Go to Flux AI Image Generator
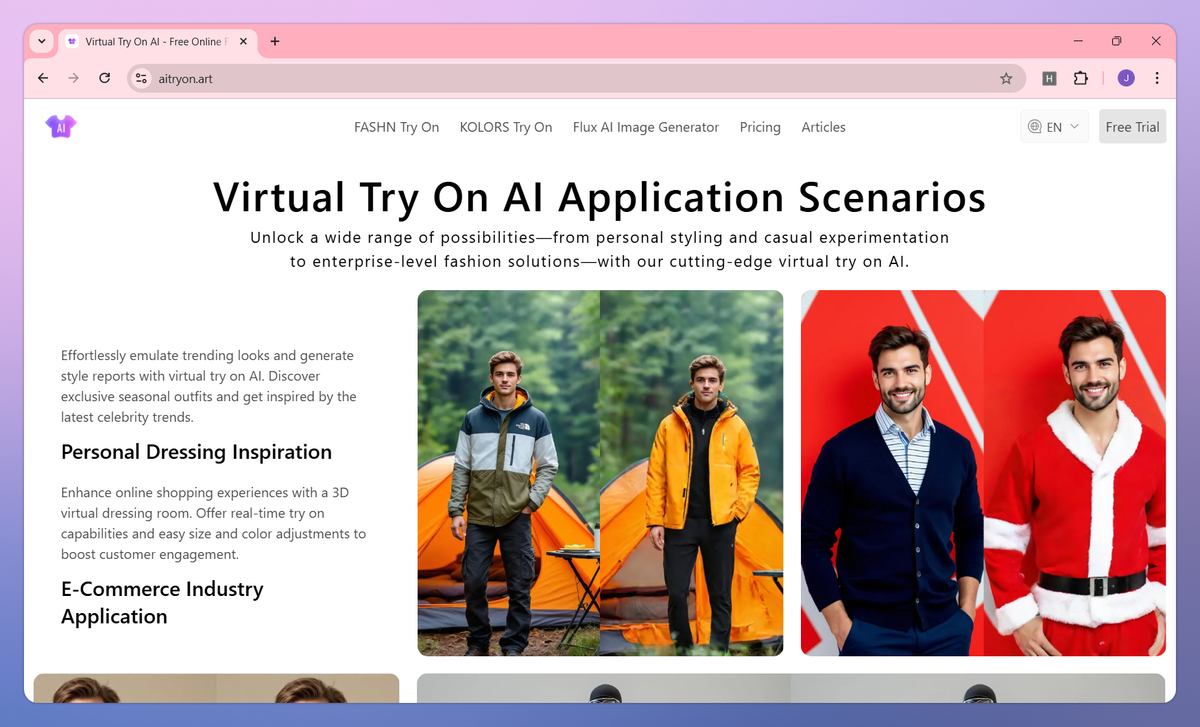1200x727 pixels. click(x=646, y=127)
